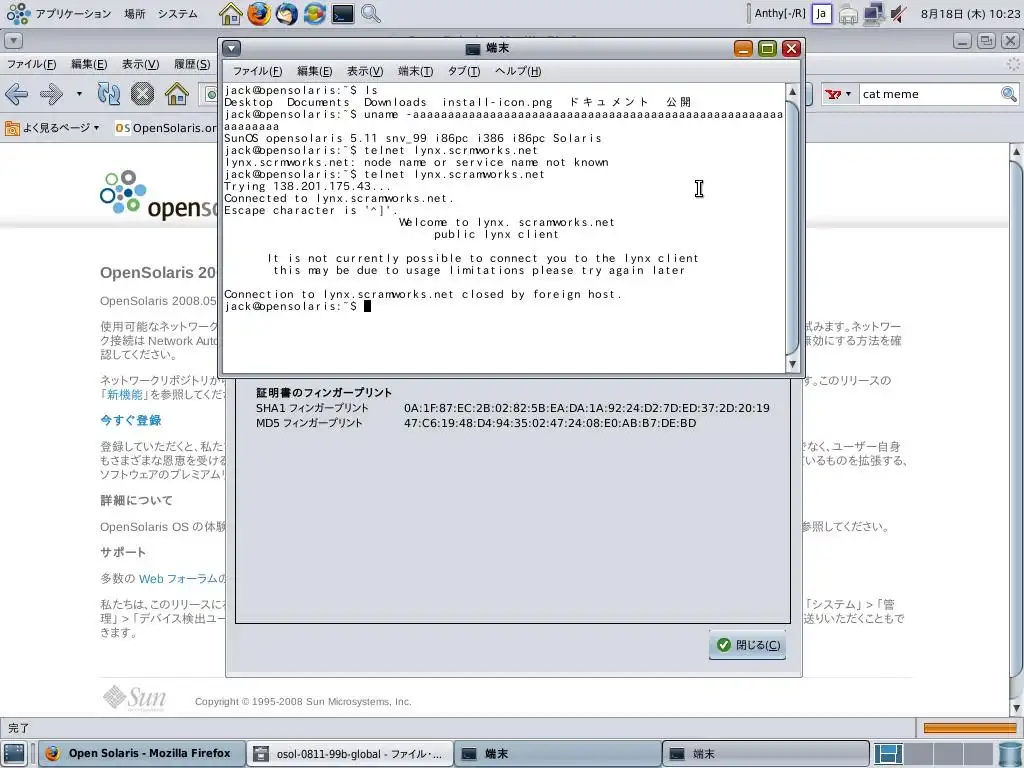Open terminal ファイル(F) menu
The width and height of the screenshot is (1024, 768).
point(257,71)
